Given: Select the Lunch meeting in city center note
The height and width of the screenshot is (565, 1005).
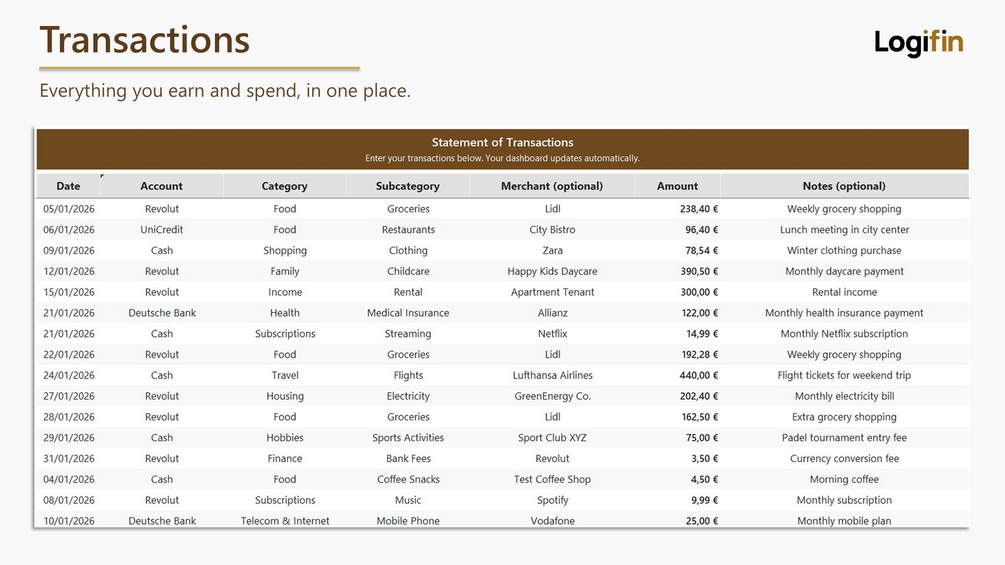Looking at the screenshot, I should tap(844, 229).
